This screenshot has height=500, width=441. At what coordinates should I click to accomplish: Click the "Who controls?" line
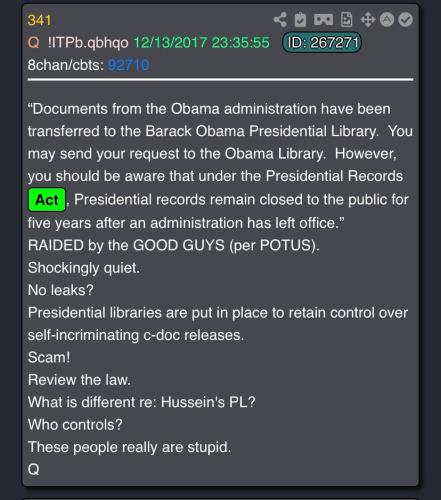coord(75,425)
